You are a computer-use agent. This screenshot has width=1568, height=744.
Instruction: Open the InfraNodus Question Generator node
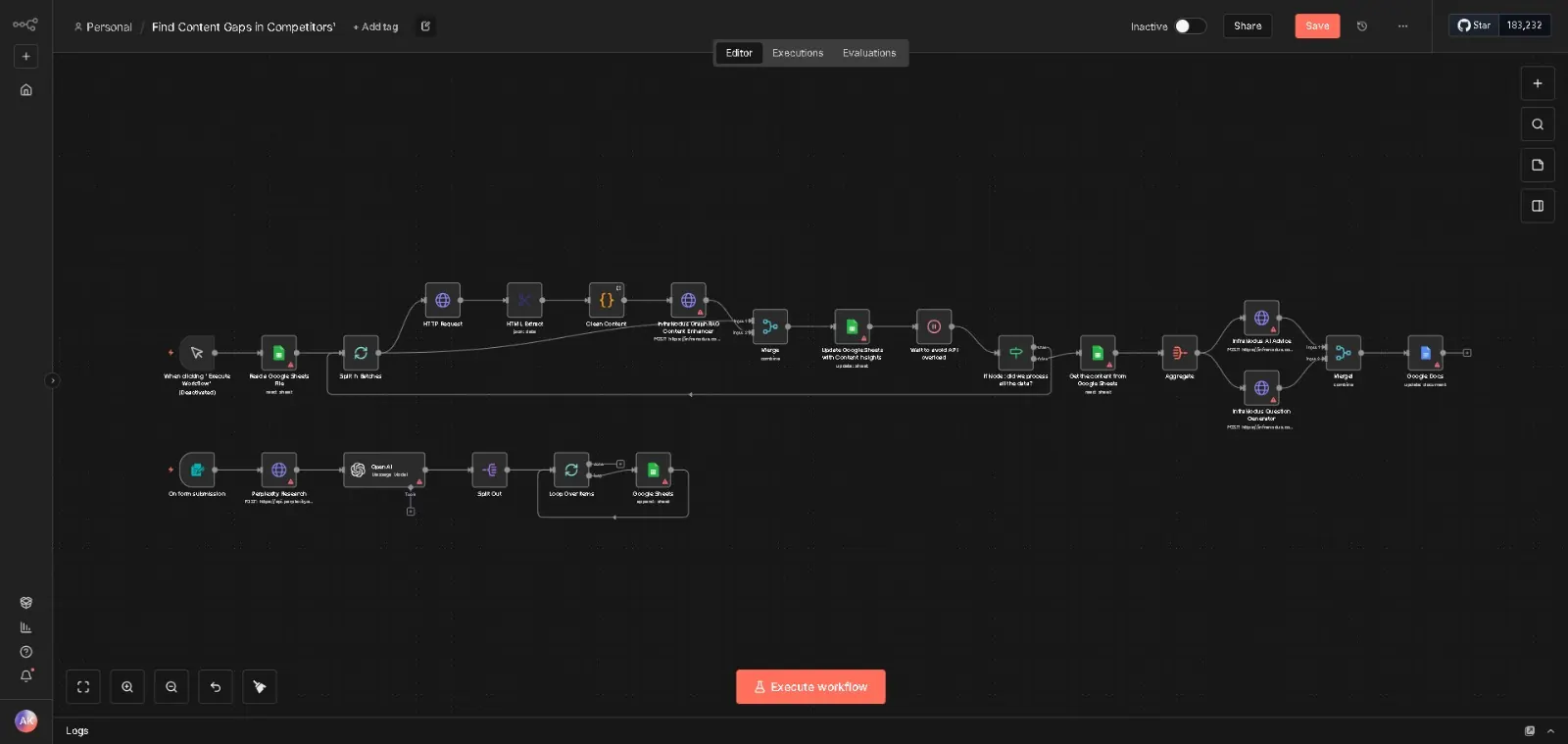(1261, 388)
